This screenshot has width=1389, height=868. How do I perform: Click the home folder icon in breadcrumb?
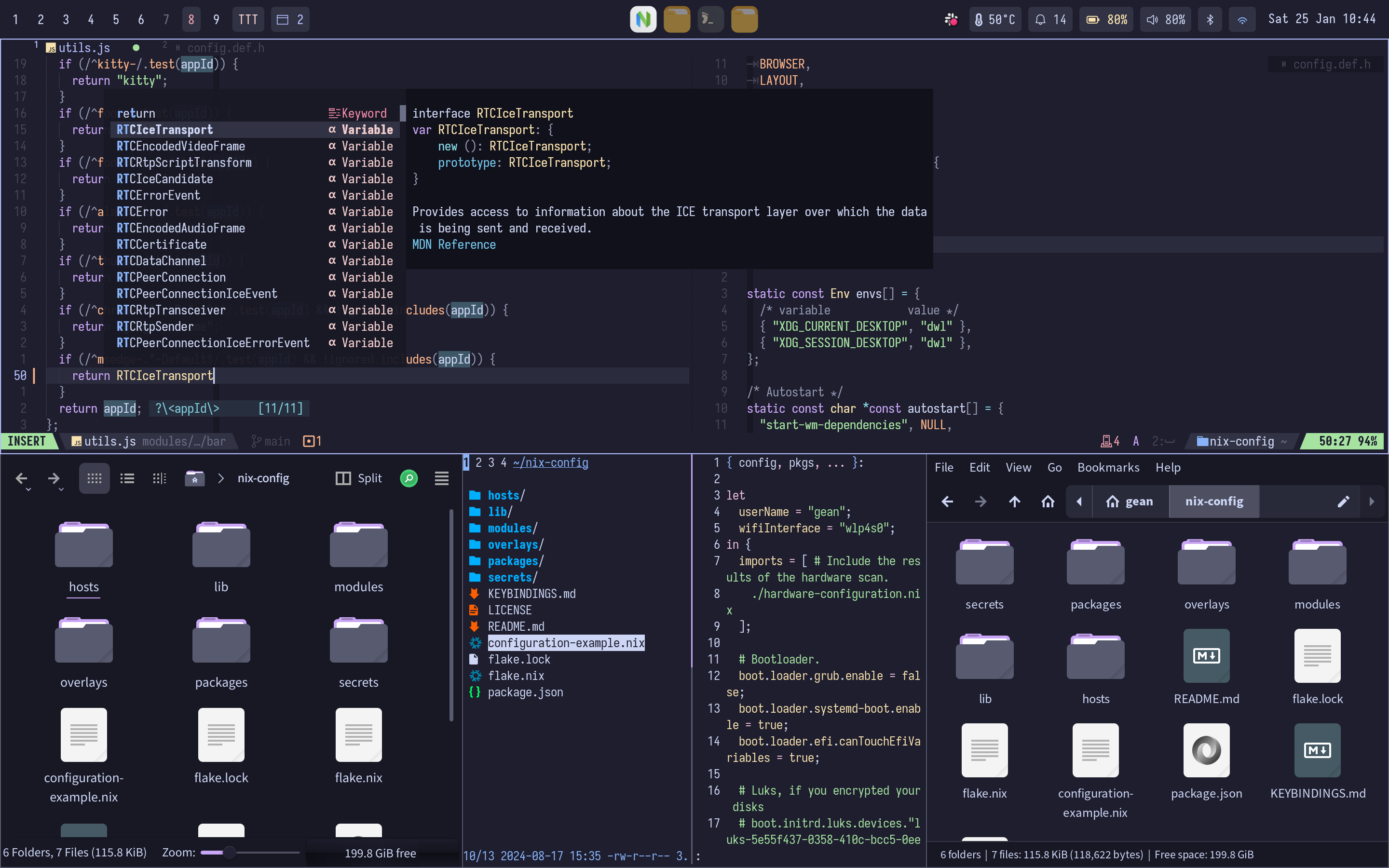(194, 478)
